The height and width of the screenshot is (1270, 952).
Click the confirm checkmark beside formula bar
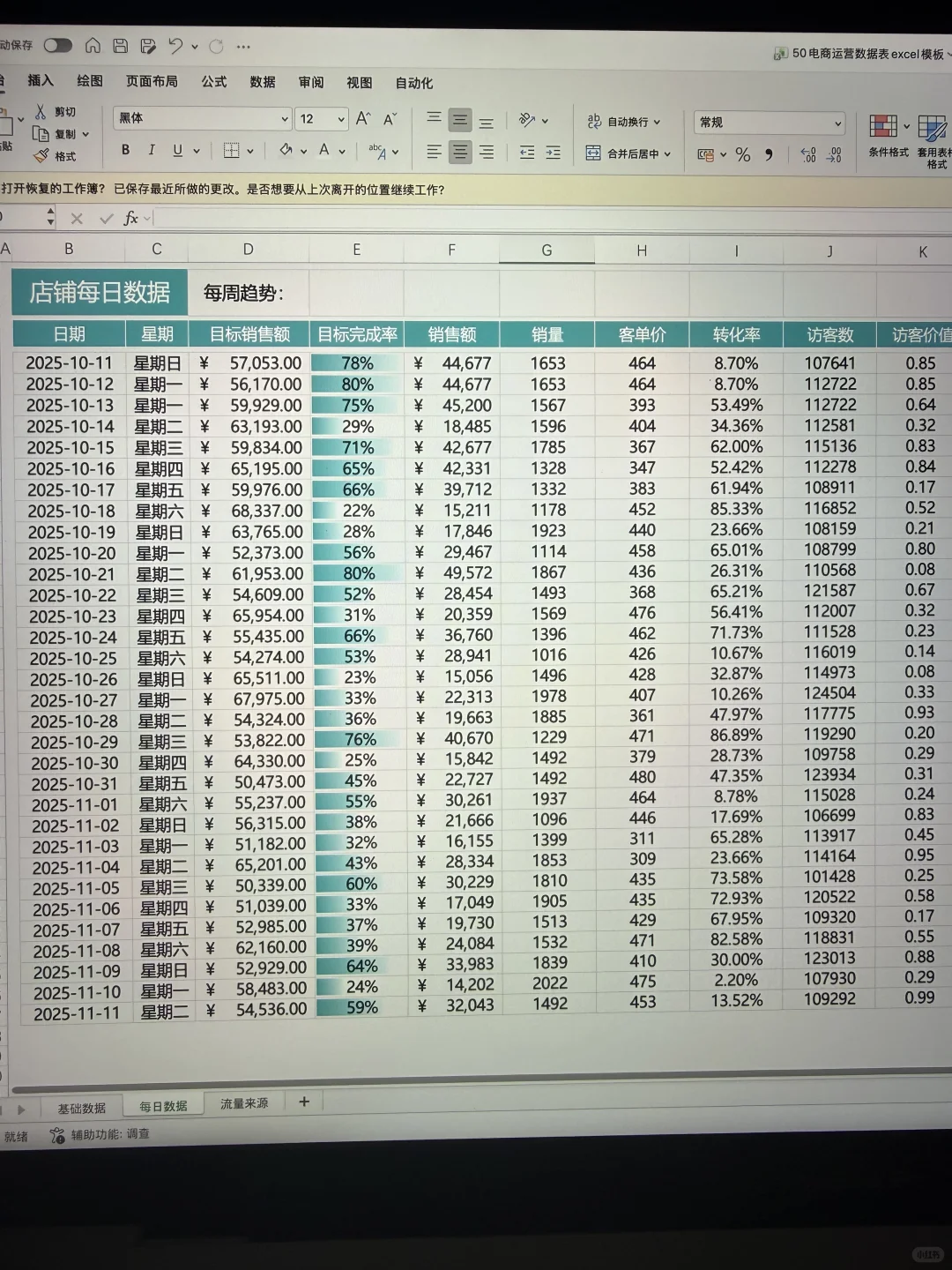[107, 218]
